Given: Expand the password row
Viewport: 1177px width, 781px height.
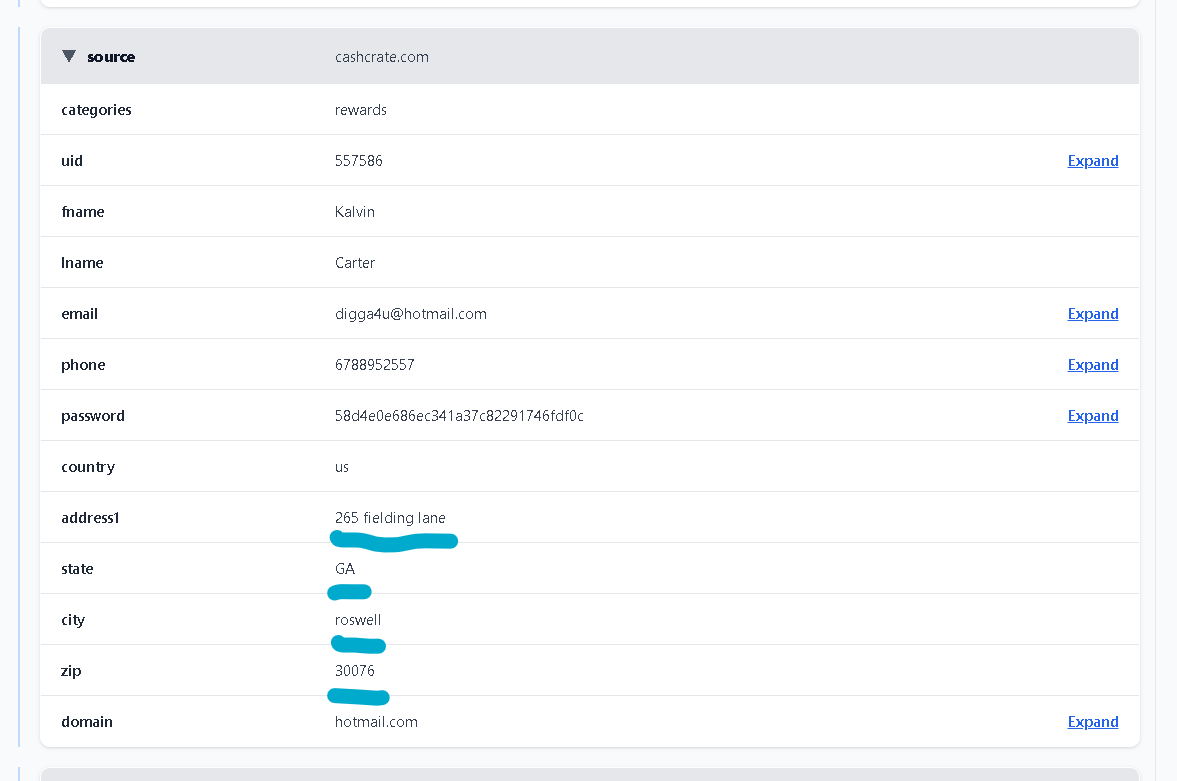Looking at the screenshot, I should point(1092,416).
